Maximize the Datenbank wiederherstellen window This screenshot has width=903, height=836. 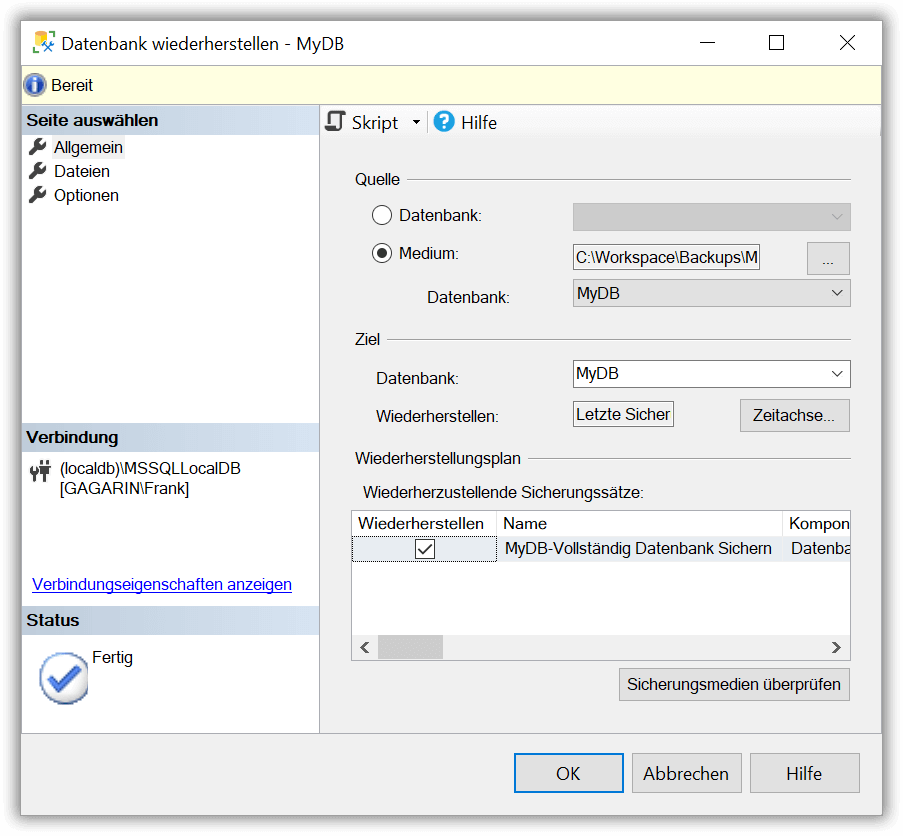coord(776,43)
